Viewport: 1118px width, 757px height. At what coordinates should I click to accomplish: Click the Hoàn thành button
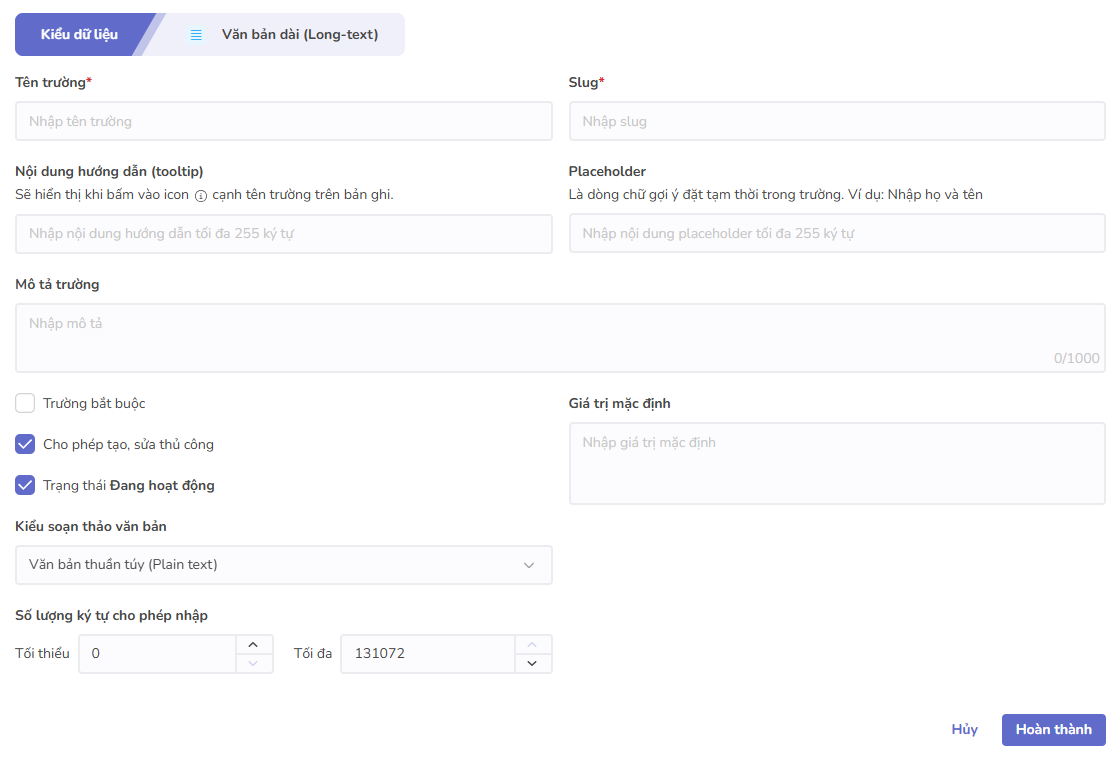coord(1053,730)
